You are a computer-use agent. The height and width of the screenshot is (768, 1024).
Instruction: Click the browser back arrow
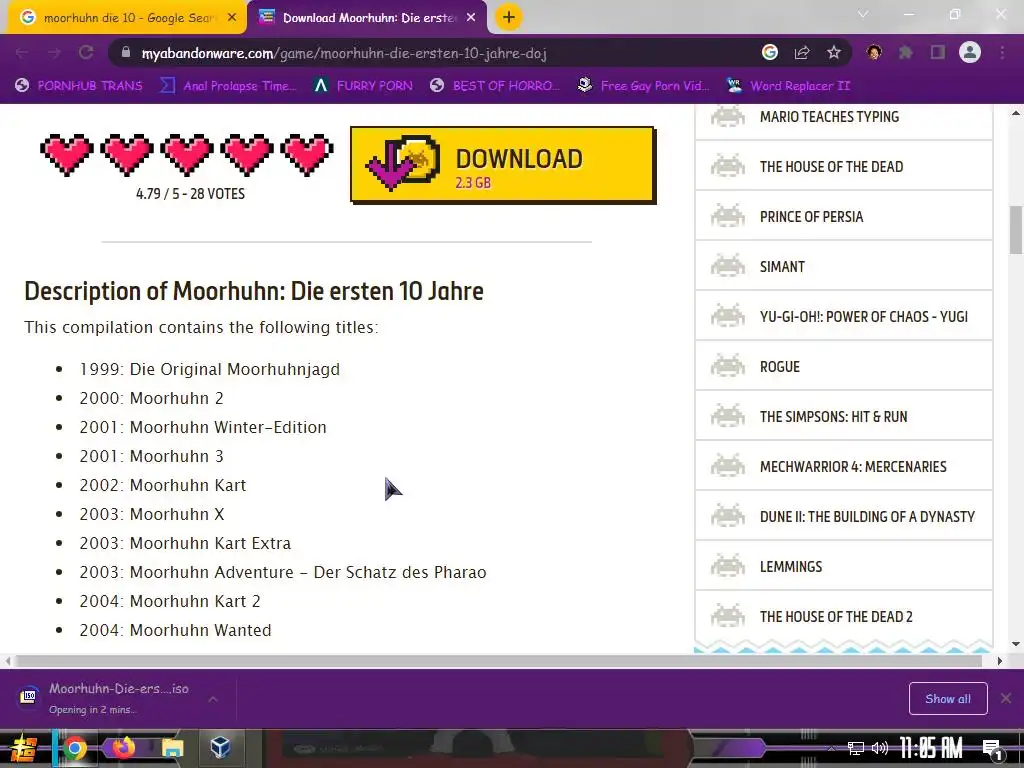(x=22, y=52)
